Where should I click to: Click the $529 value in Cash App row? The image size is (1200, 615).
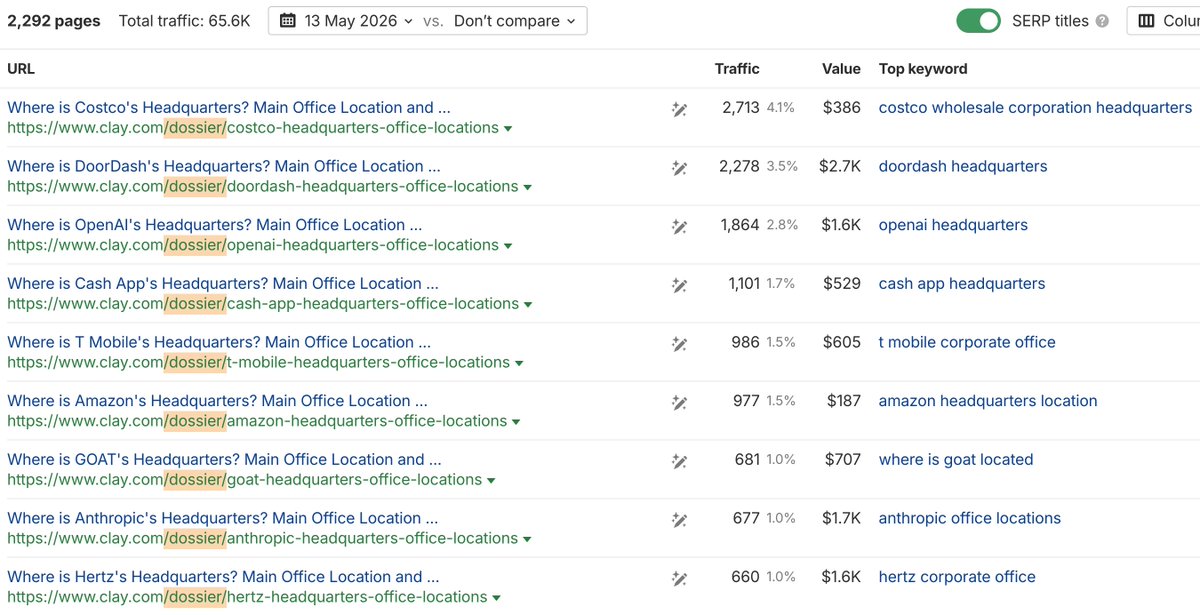click(x=842, y=283)
